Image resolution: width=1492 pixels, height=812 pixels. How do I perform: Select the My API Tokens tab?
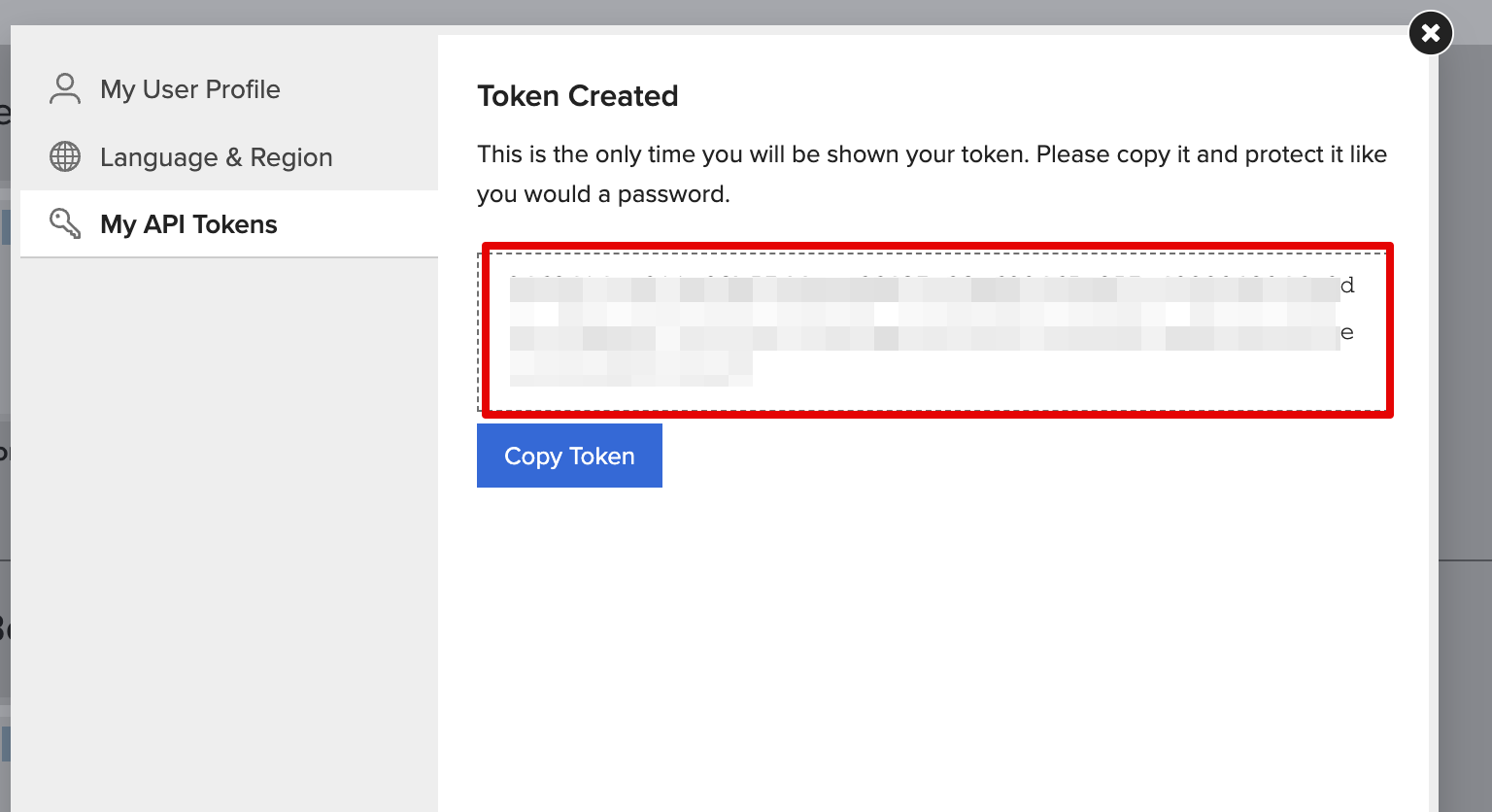coord(188,224)
